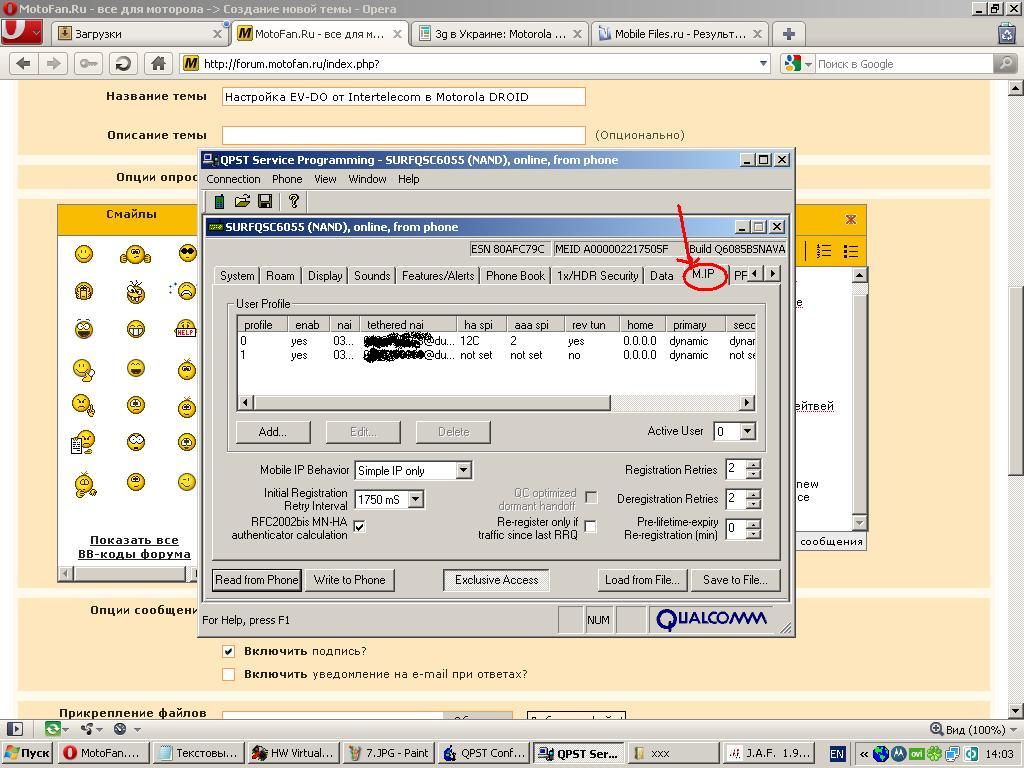Click the 'Название темы' topic title field

pos(404,97)
